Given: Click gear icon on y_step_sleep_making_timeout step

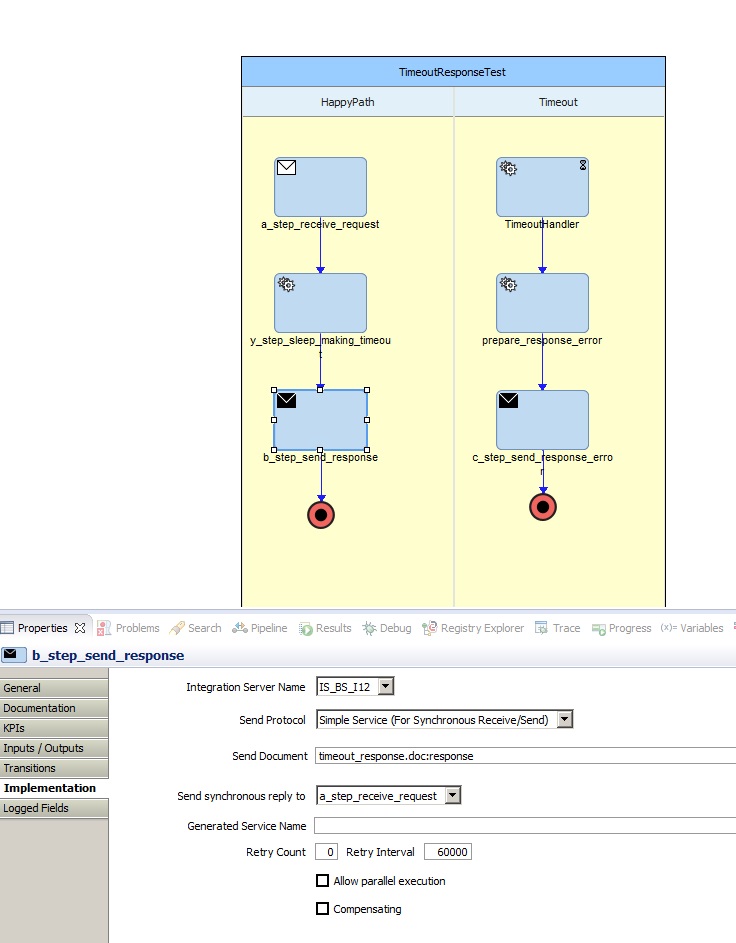Looking at the screenshot, I should [287, 284].
